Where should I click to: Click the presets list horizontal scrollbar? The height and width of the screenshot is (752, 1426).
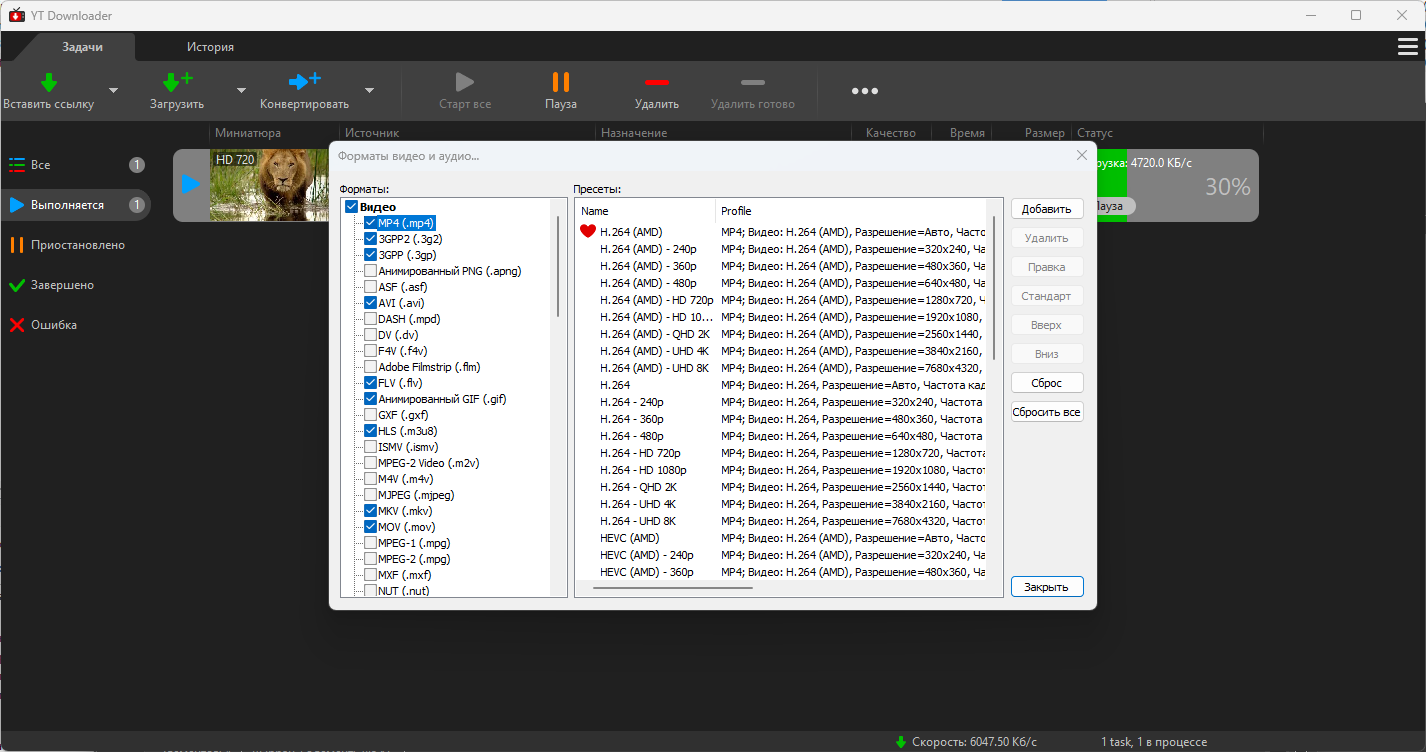pyautogui.click(x=673, y=588)
